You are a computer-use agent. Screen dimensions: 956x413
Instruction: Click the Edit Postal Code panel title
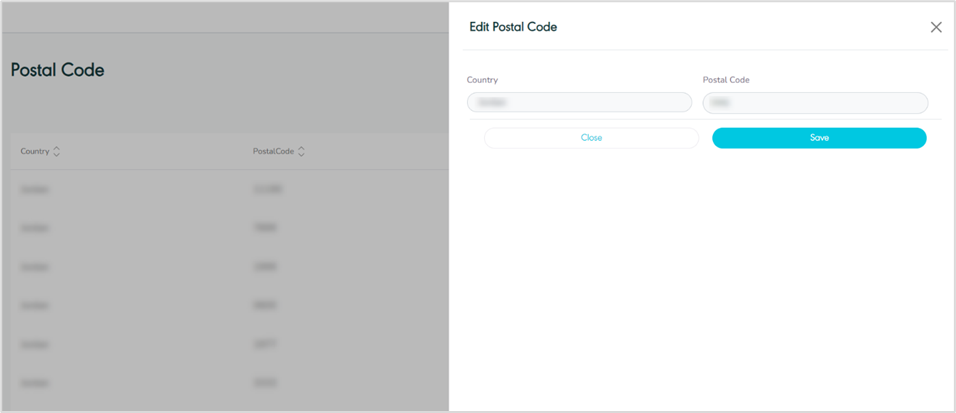tap(513, 27)
